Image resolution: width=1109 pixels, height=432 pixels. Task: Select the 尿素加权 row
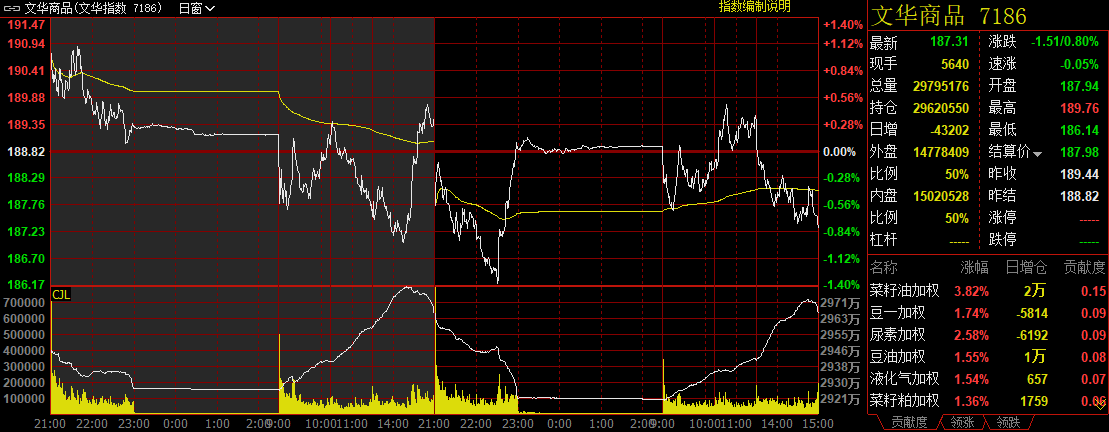click(988, 334)
